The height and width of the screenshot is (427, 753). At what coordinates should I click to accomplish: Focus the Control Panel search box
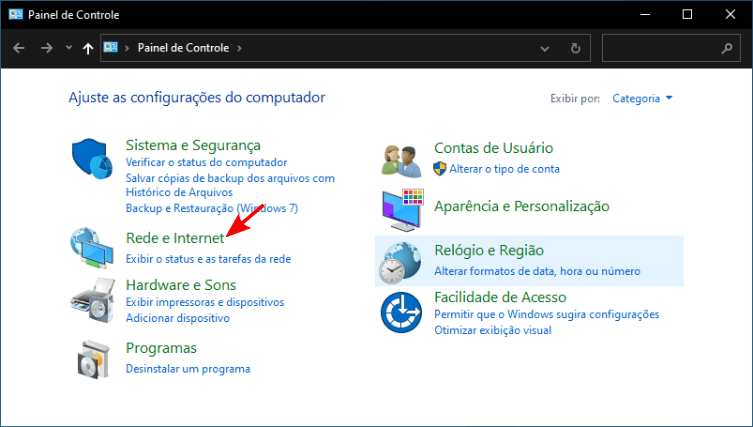coord(671,48)
